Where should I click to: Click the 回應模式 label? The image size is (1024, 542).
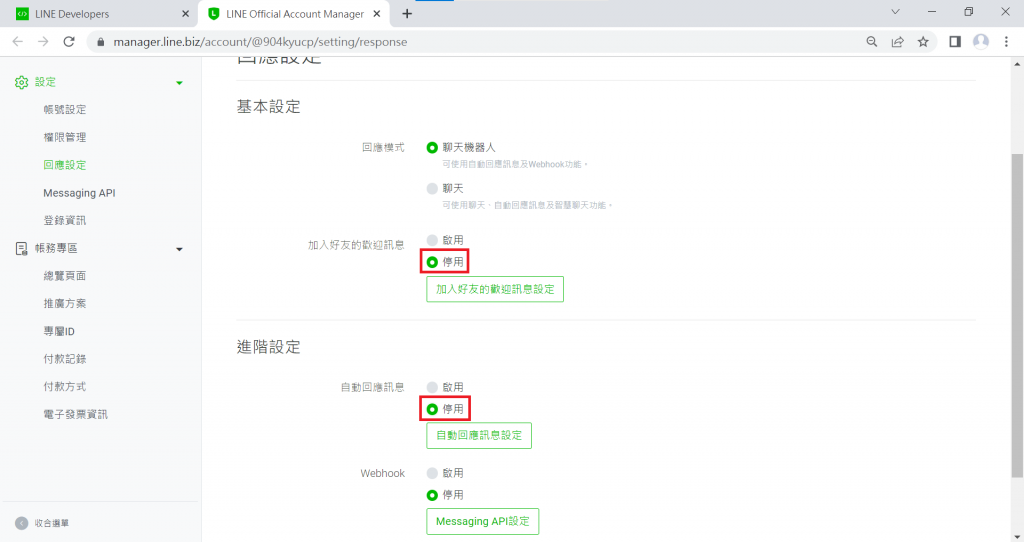click(x=383, y=148)
